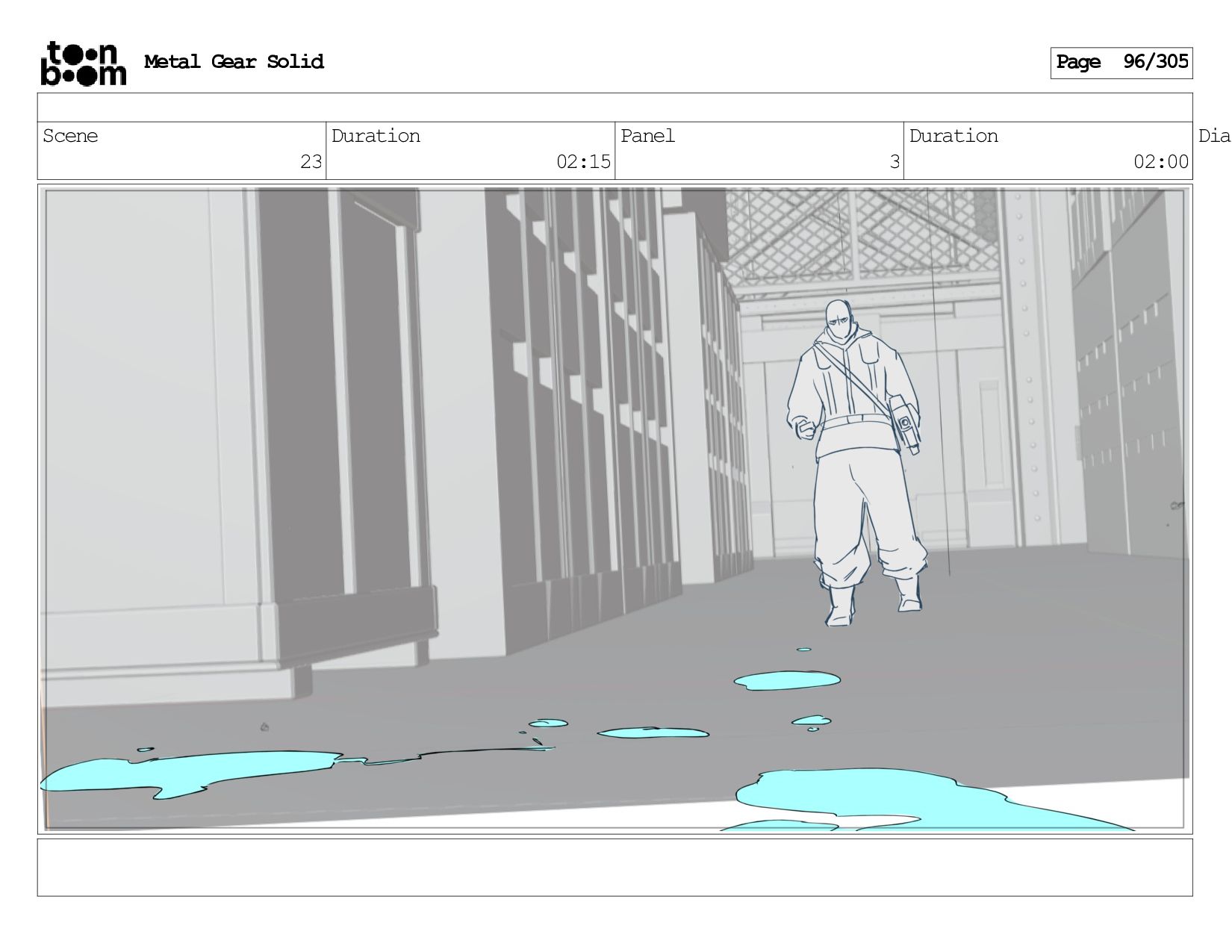Click the 'Panel' header label
The height and width of the screenshot is (952, 1232).
point(647,136)
